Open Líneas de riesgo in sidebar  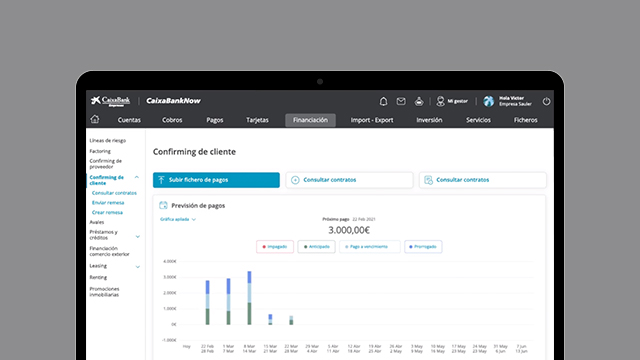108,140
